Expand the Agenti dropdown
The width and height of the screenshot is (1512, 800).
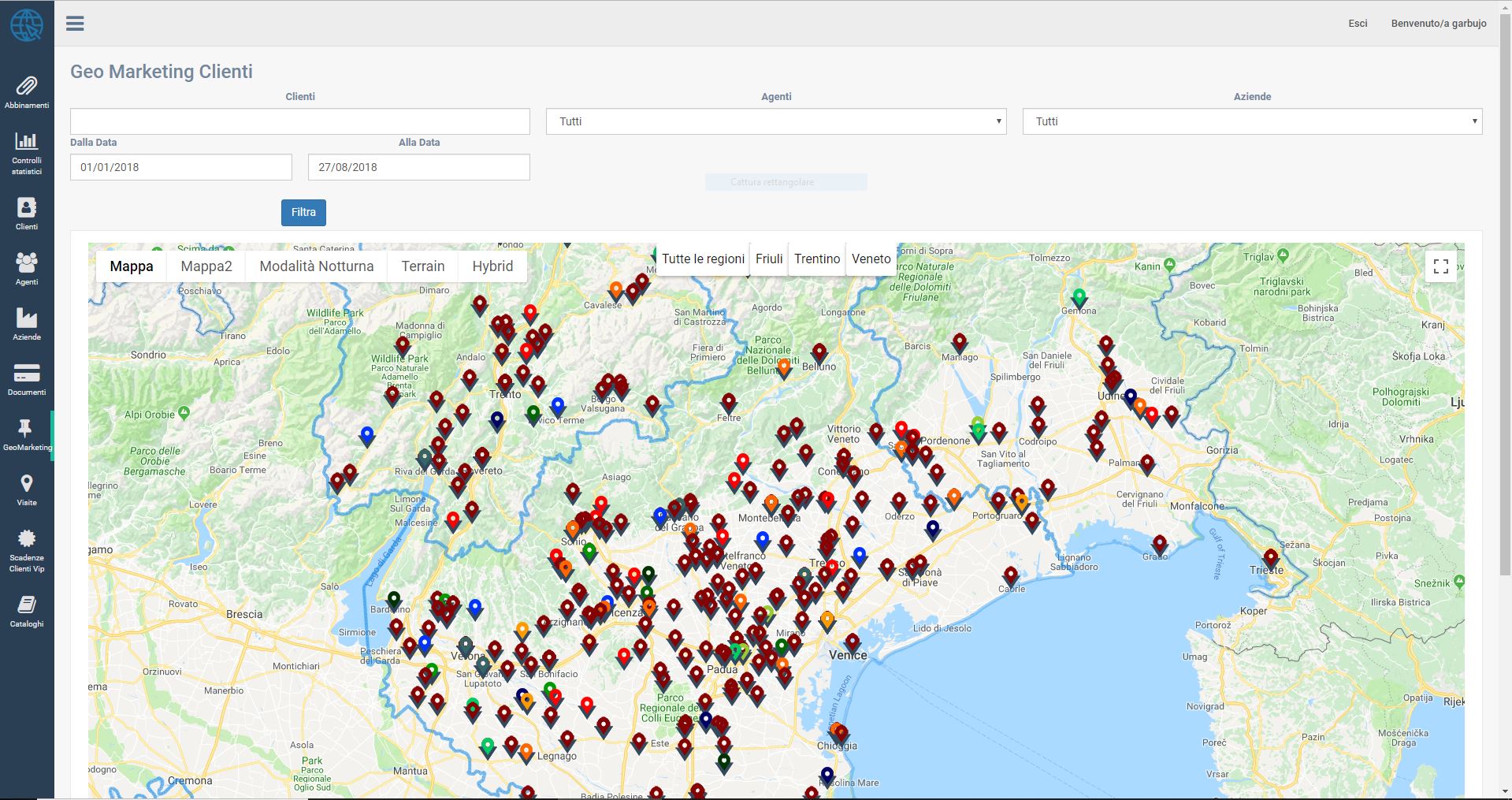point(775,121)
